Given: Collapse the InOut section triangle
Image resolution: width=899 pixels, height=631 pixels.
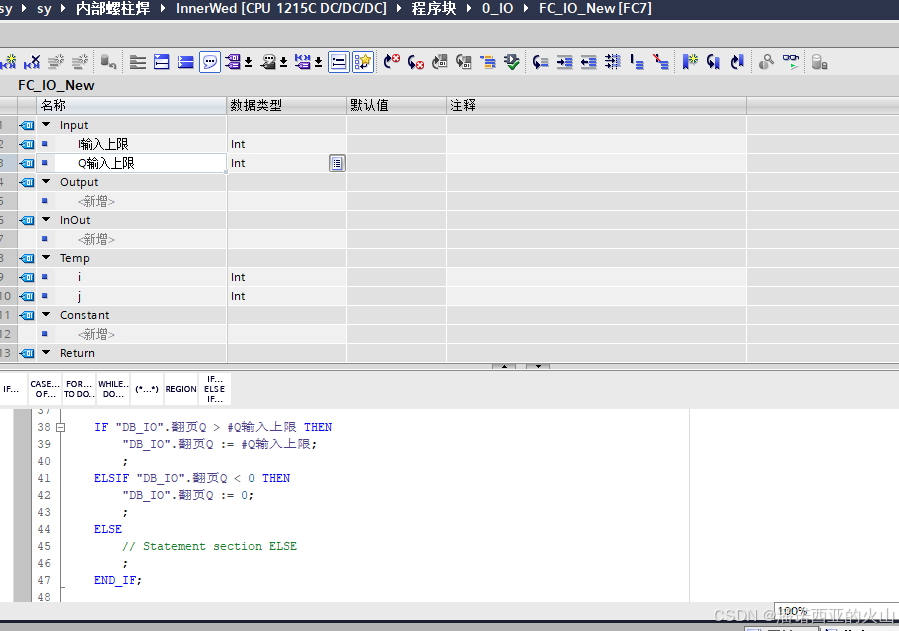Looking at the screenshot, I should coord(46,220).
